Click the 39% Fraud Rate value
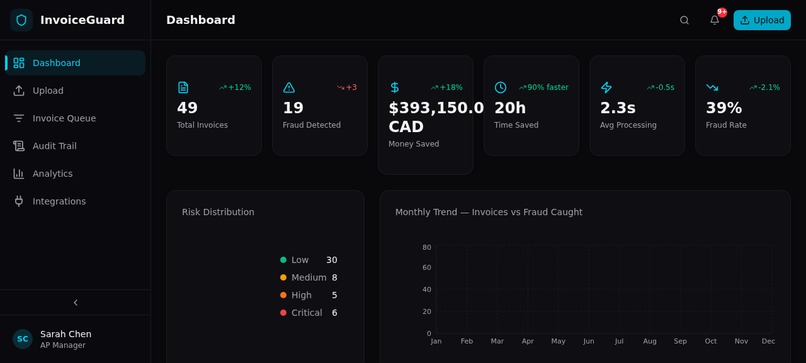The width and height of the screenshot is (806, 363). [x=724, y=108]
